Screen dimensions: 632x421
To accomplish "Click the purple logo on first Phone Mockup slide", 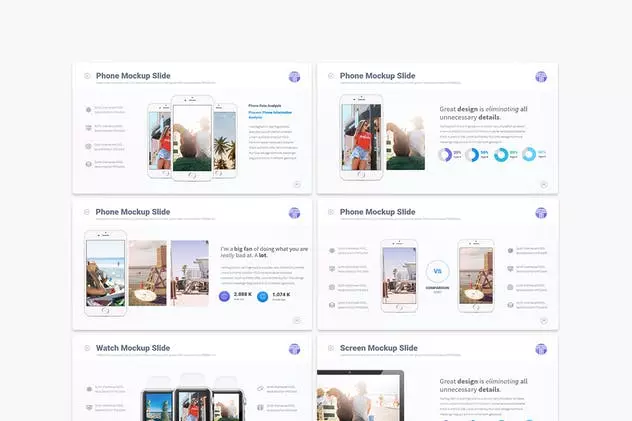I will point(294,77).
